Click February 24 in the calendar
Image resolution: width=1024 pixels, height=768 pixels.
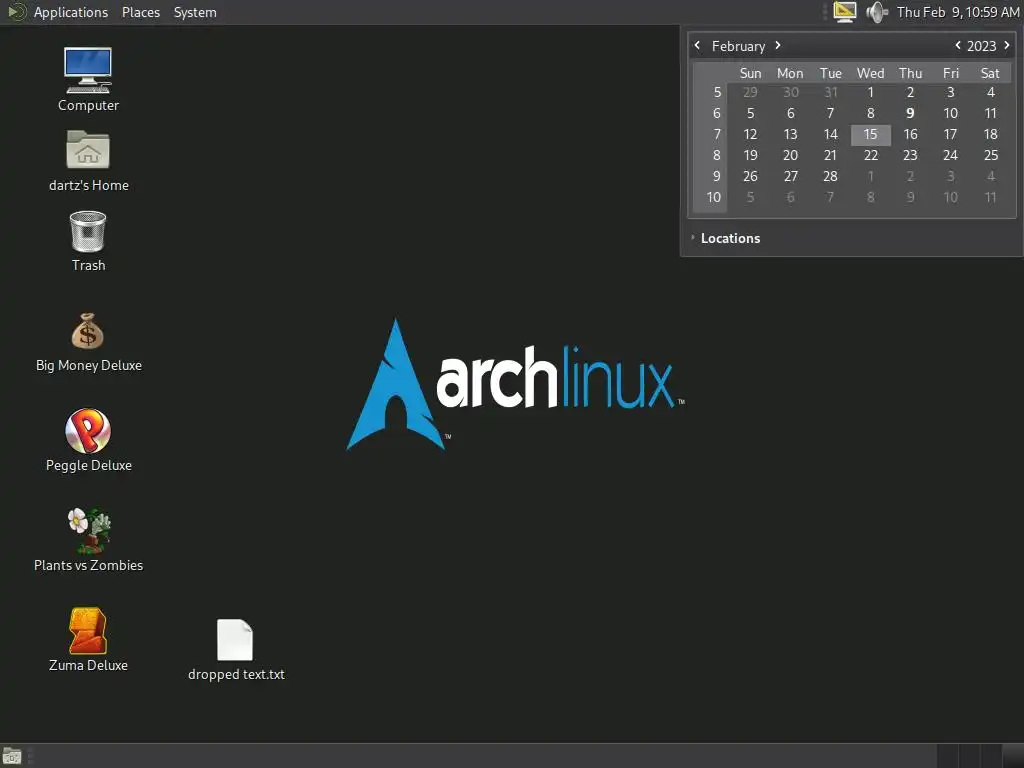click(x=950, y=155)
